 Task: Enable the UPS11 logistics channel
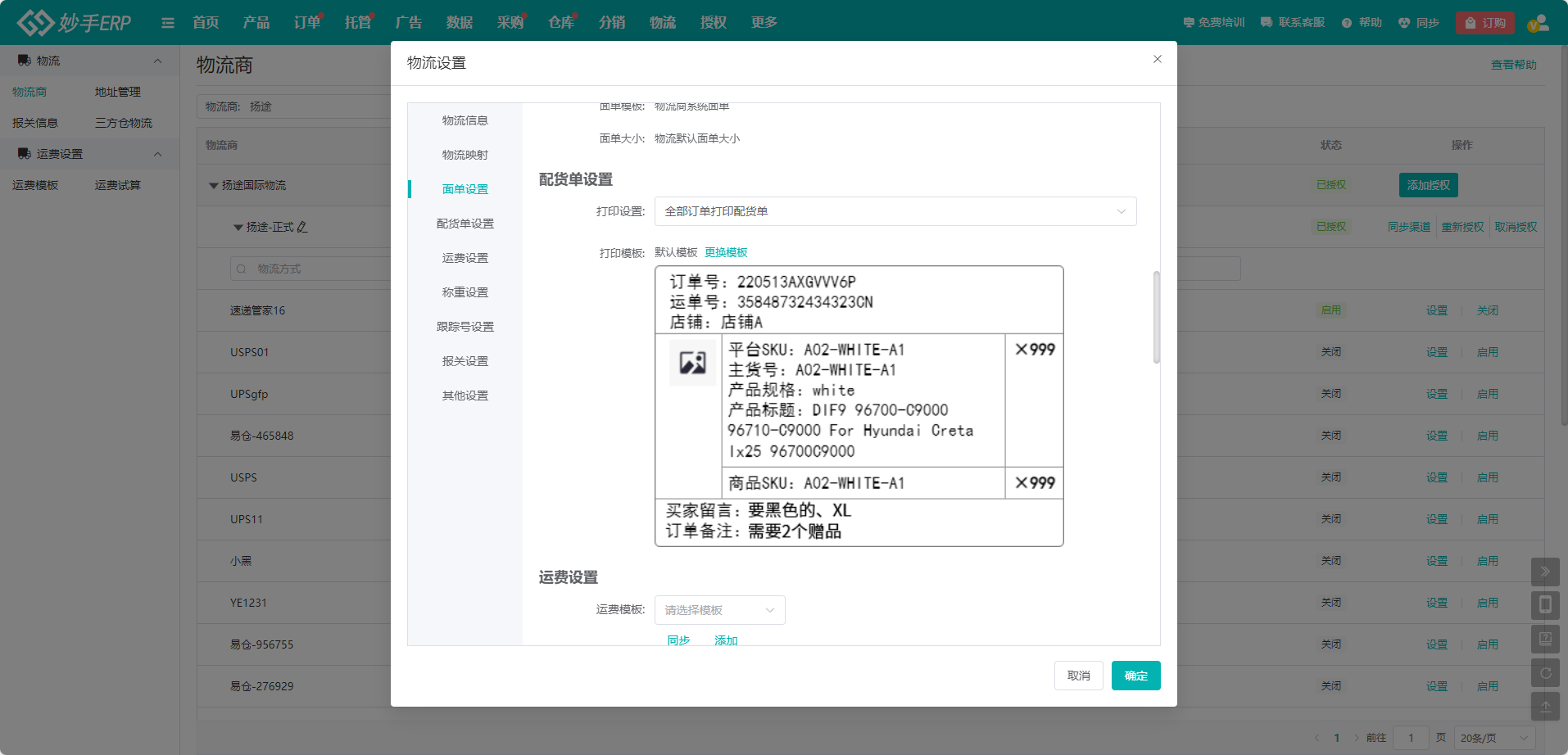click(x=1487, y=518)
